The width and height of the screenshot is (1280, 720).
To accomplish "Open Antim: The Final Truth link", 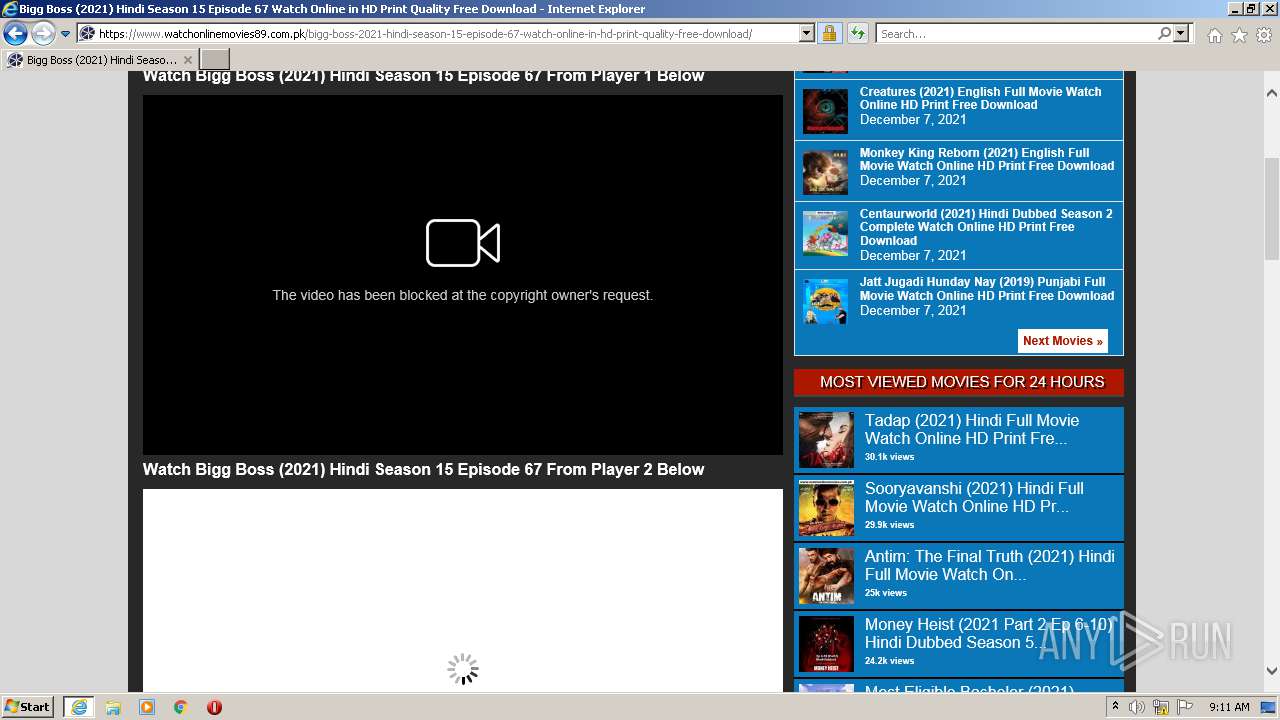I will pyautogui.click(x=990, y=565).
